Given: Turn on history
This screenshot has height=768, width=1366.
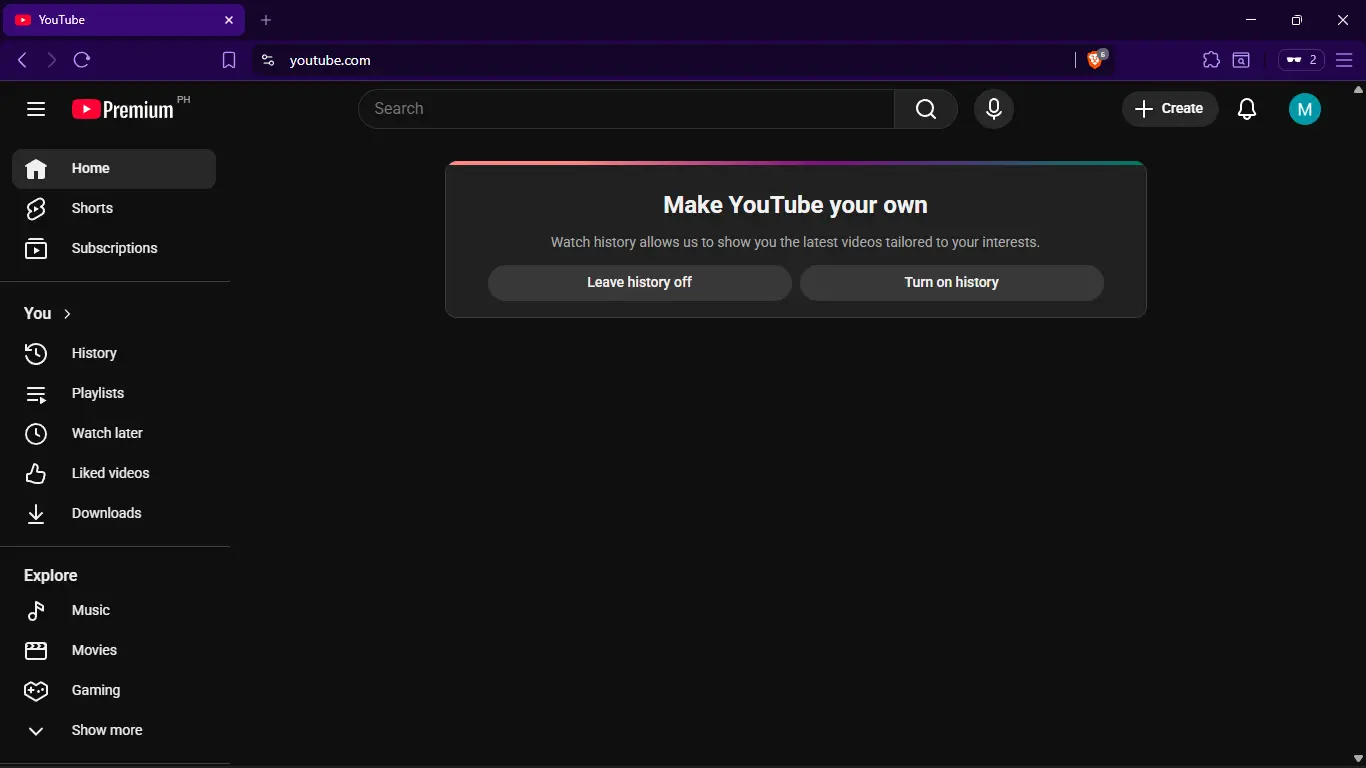Looking at the screenshot, I should coord(952,282).
